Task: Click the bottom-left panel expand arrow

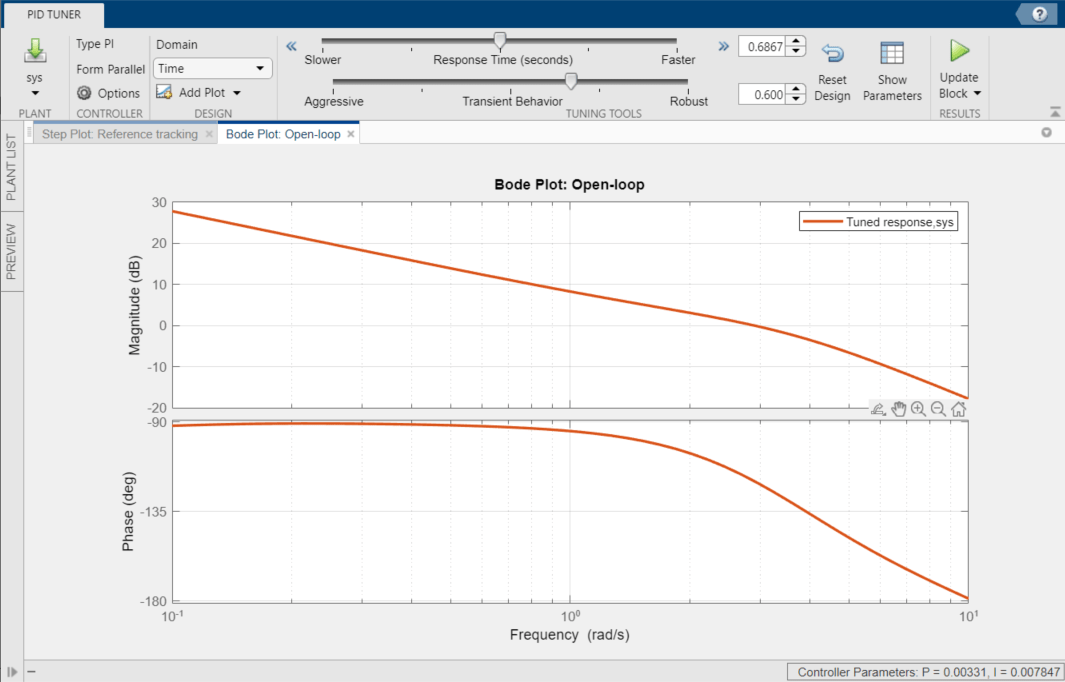Action: pyautogui.click(x=13, y=672)
